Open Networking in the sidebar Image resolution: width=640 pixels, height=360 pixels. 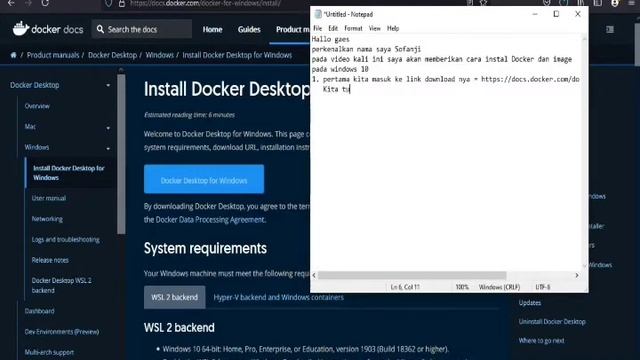click(47, 219)
